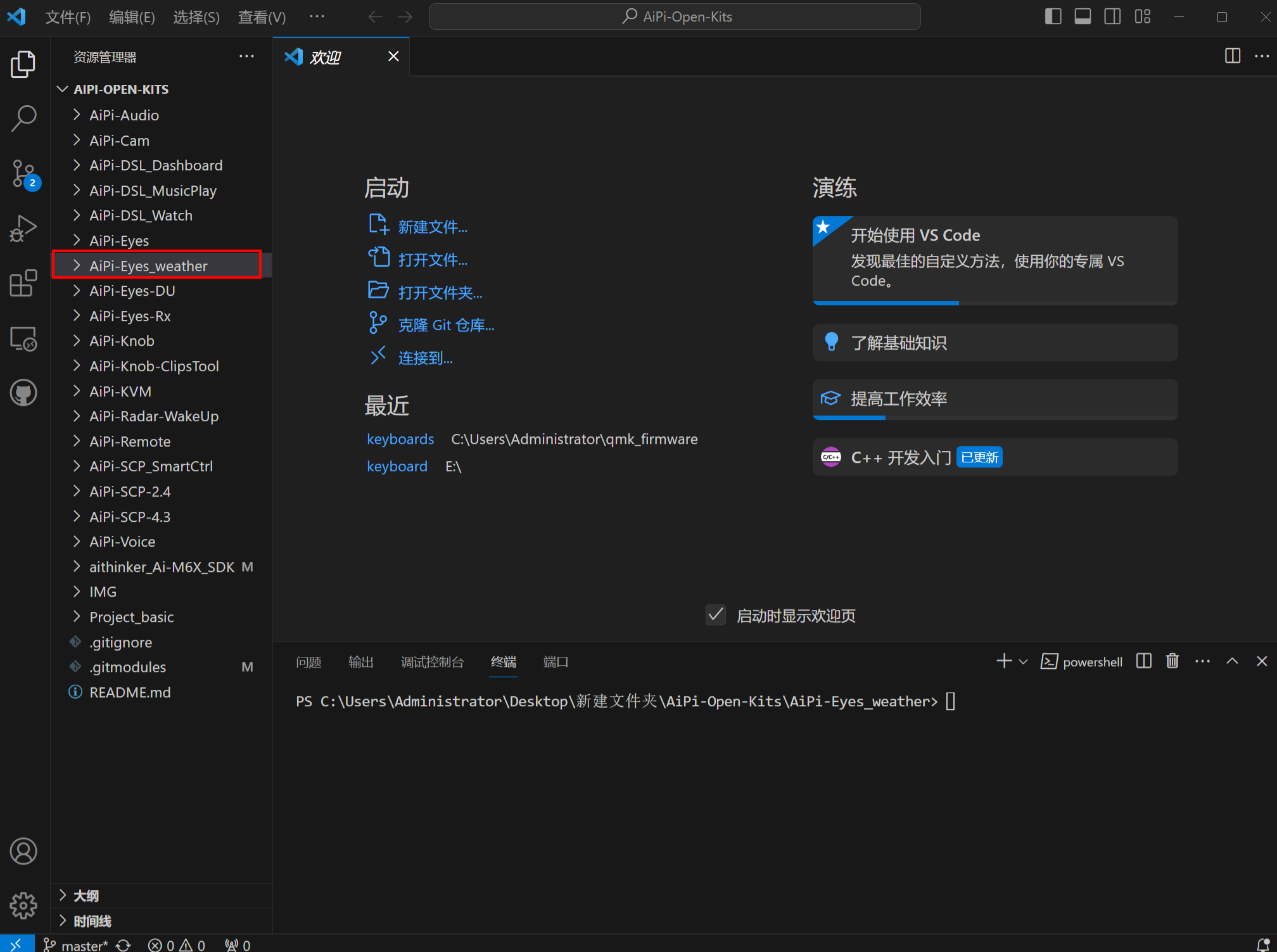The width and height of the screenshot is (1277, 952).
Task: Open the 编辑(E) menu
Action: (132, 17)
